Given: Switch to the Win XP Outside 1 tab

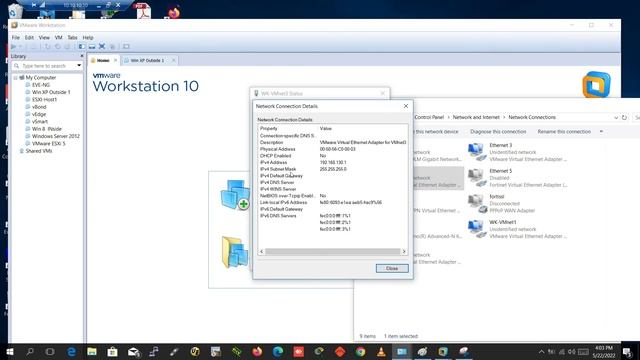Looking at the screenshot, I should pos(147,60).
